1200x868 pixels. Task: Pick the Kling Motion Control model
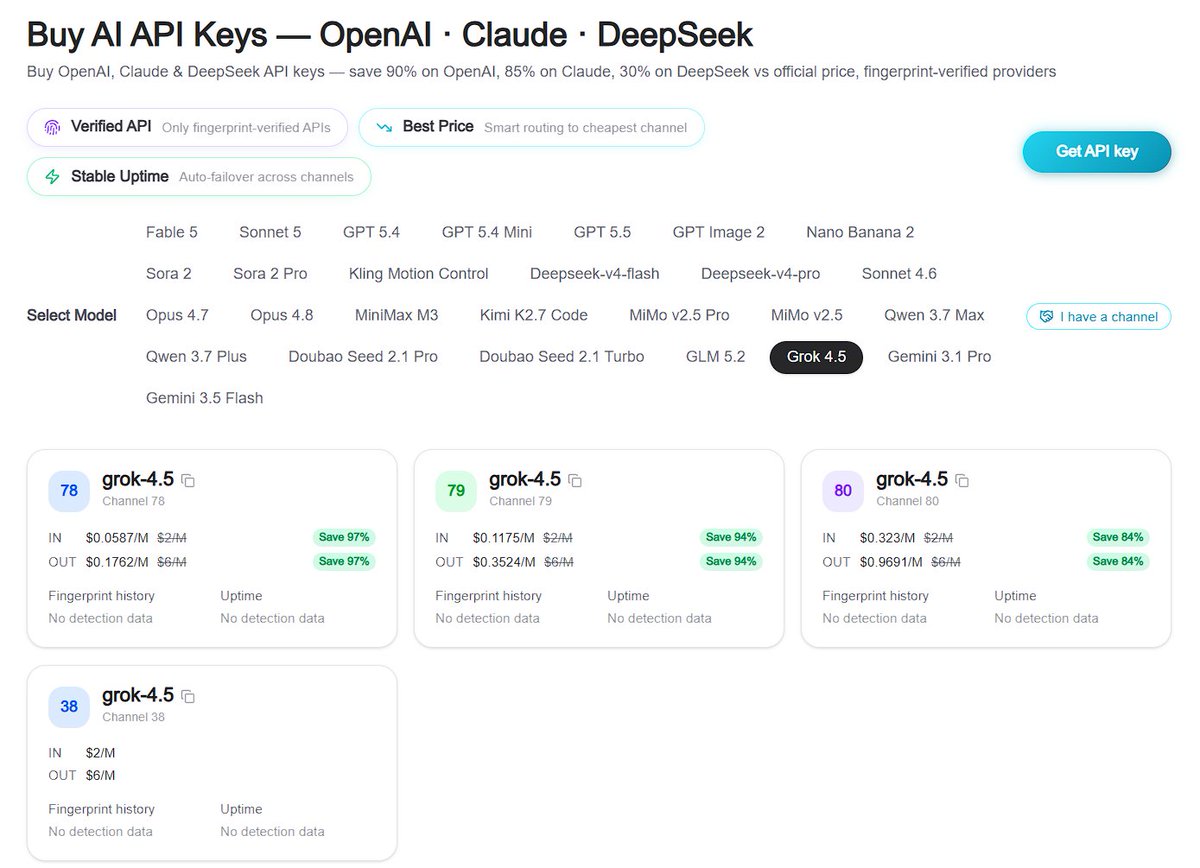pyautogui.click(x=419, y=274)
